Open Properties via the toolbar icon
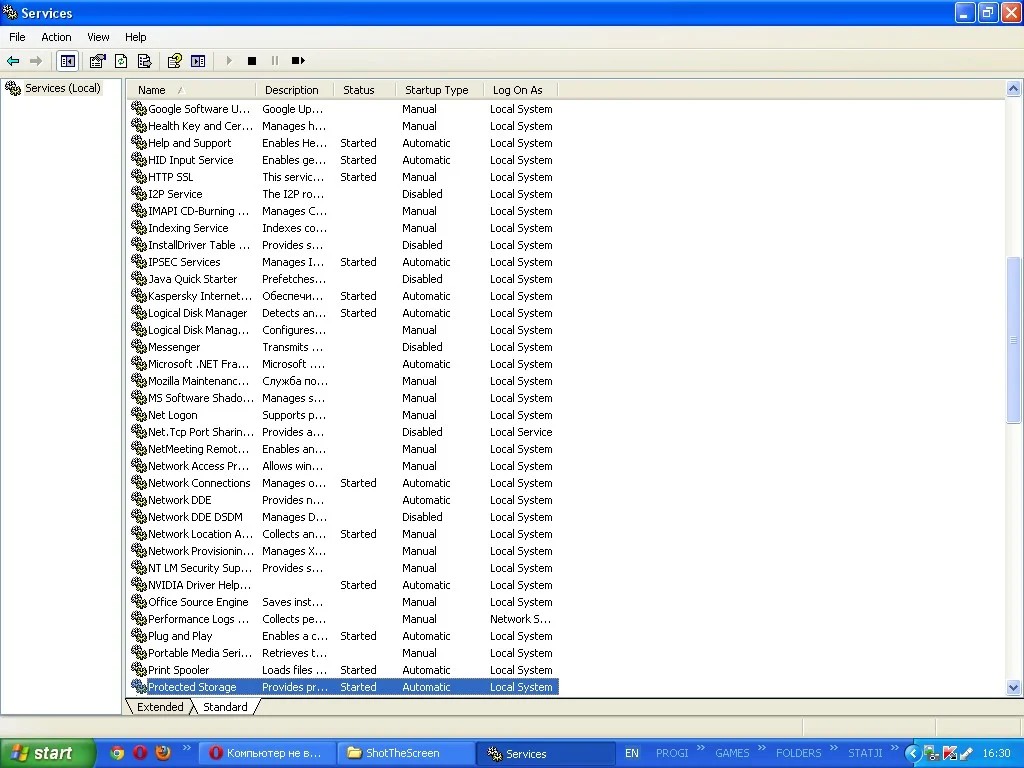This screenshot has height=768, width=1024. (x=97, y=61)
